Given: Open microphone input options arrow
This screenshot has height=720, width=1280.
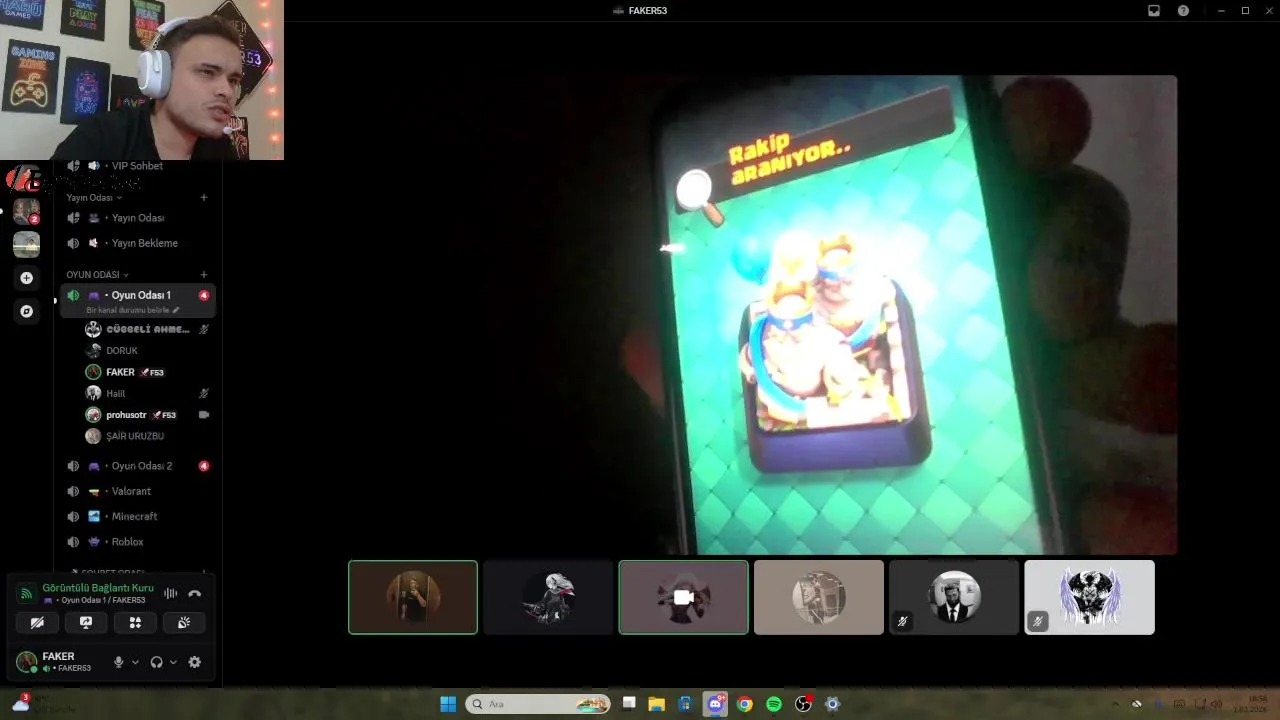Looking at the screenshot, I should point(135,662).
